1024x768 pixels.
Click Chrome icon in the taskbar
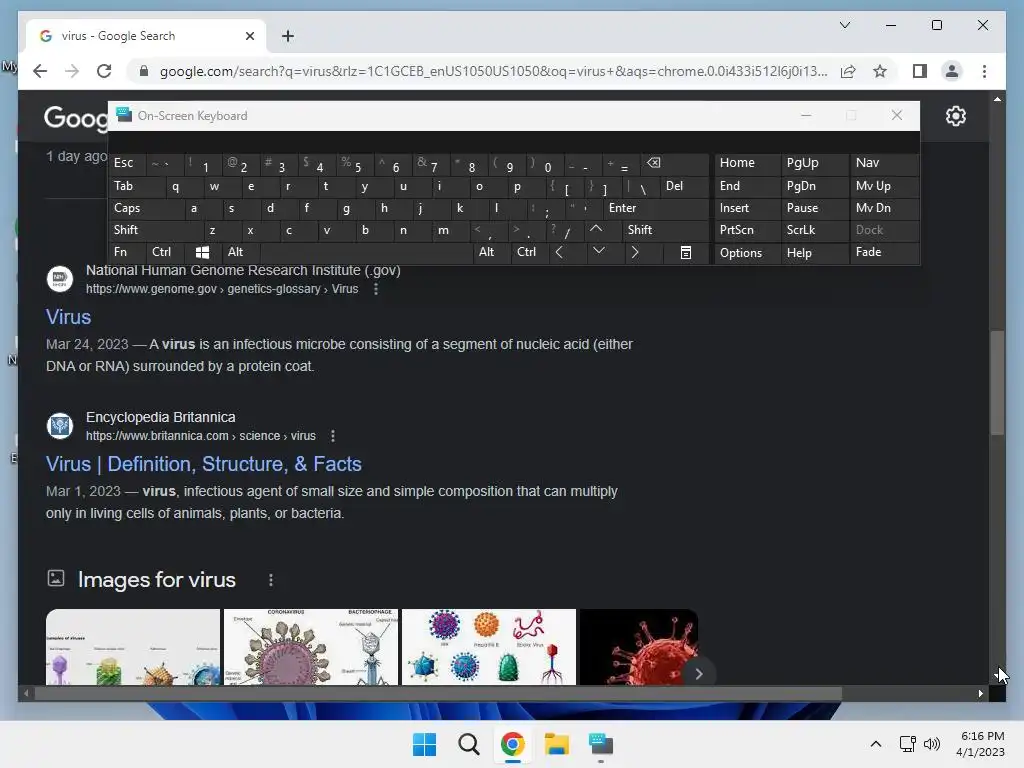click(x=513, y=744)
